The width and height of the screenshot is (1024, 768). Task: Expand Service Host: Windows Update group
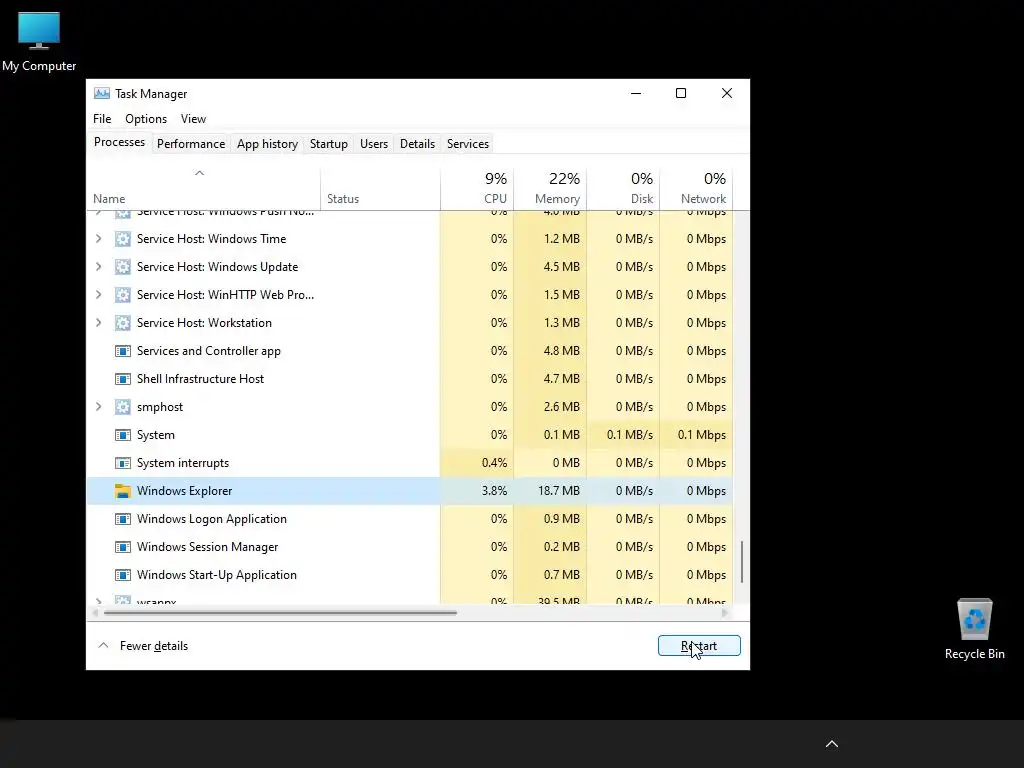click(x=99, y=267)
